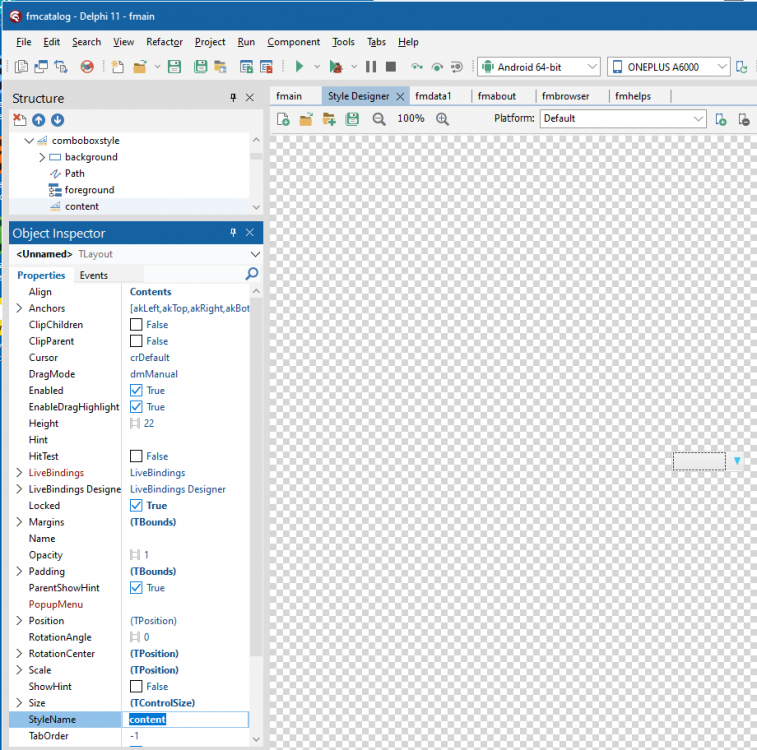
Task: Toggle the HitTest checkbox
Action: pyautogui.click(x=136, y=456)
